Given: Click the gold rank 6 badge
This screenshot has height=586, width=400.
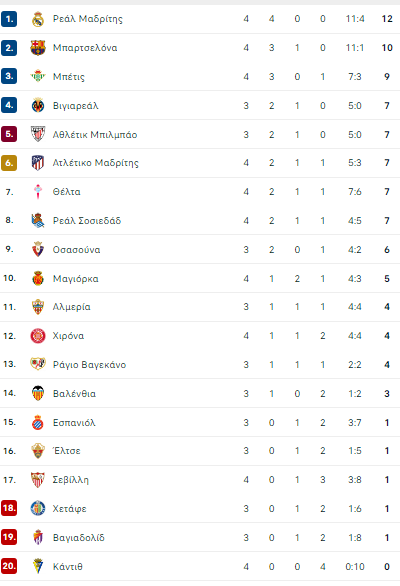Looking at the screenshot, I should [9, 163].
